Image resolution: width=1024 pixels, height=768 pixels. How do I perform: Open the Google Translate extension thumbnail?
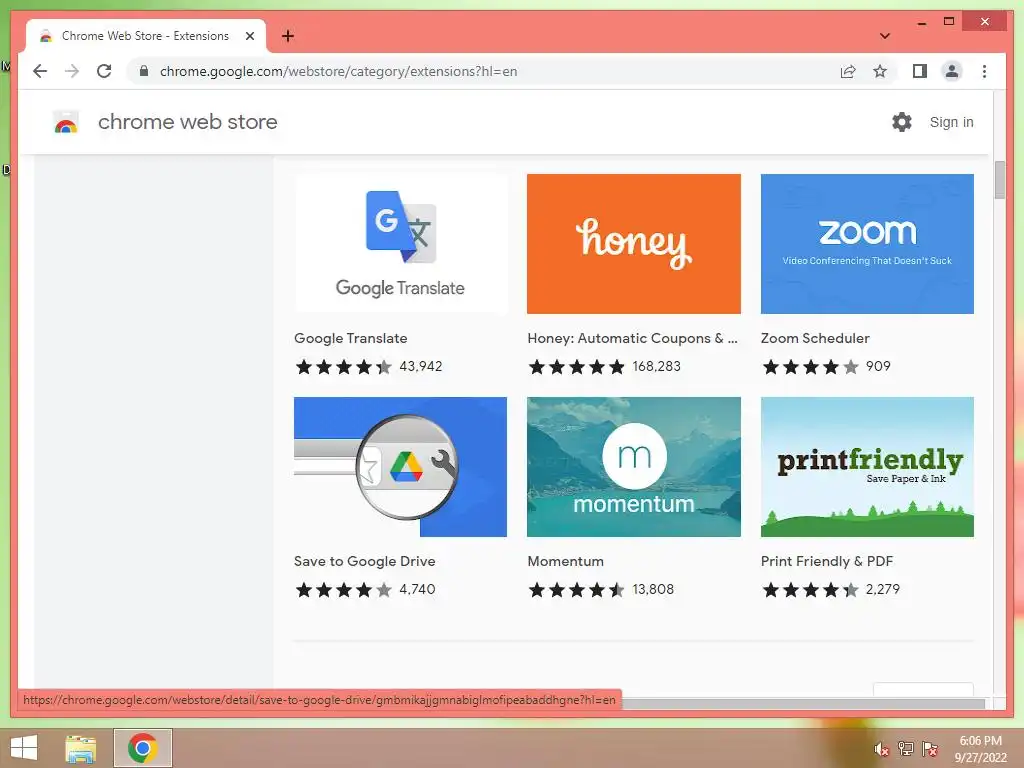(x=400, y=244)
